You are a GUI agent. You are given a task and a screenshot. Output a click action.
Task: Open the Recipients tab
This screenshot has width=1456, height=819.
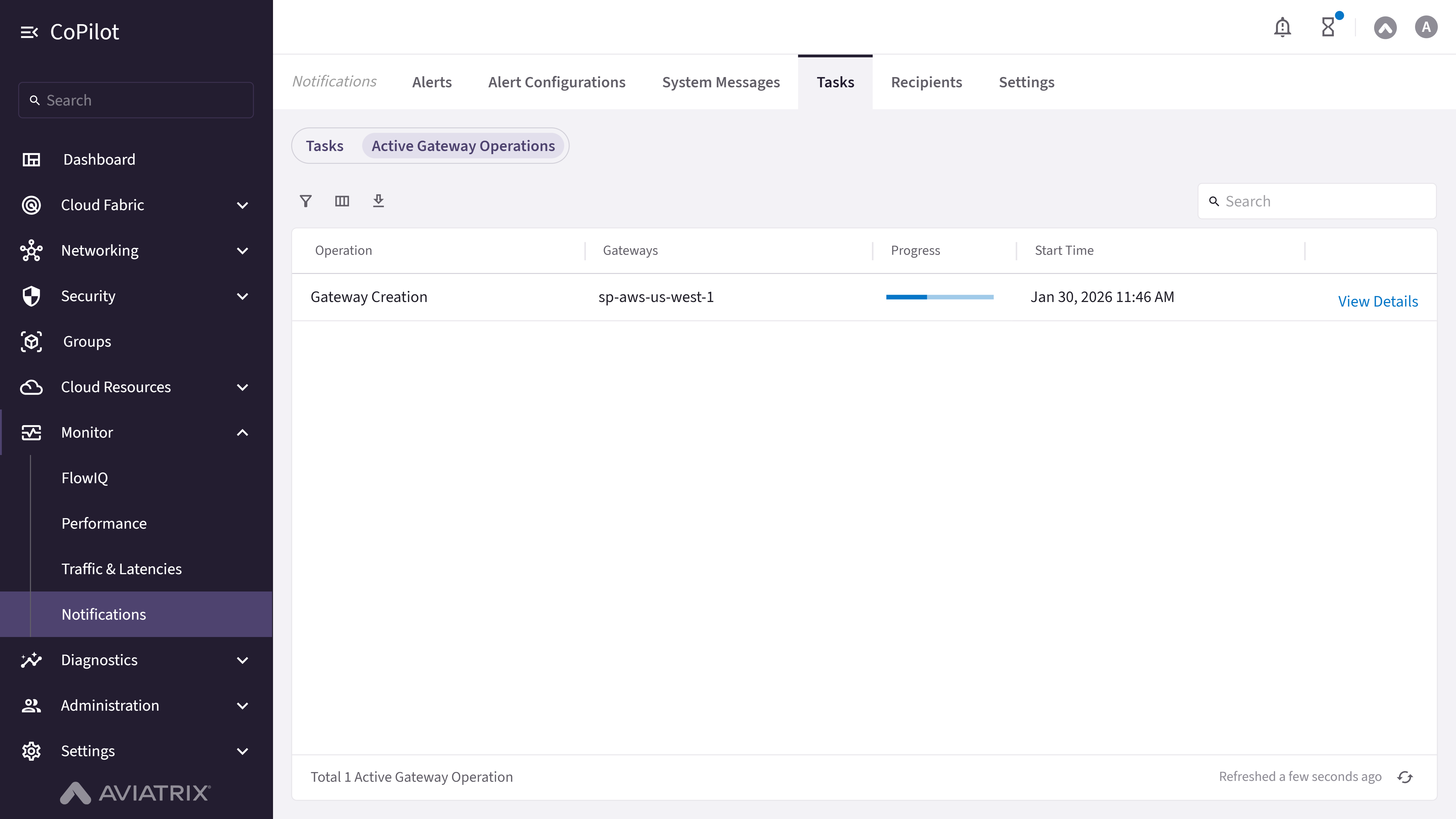point(926,82)
